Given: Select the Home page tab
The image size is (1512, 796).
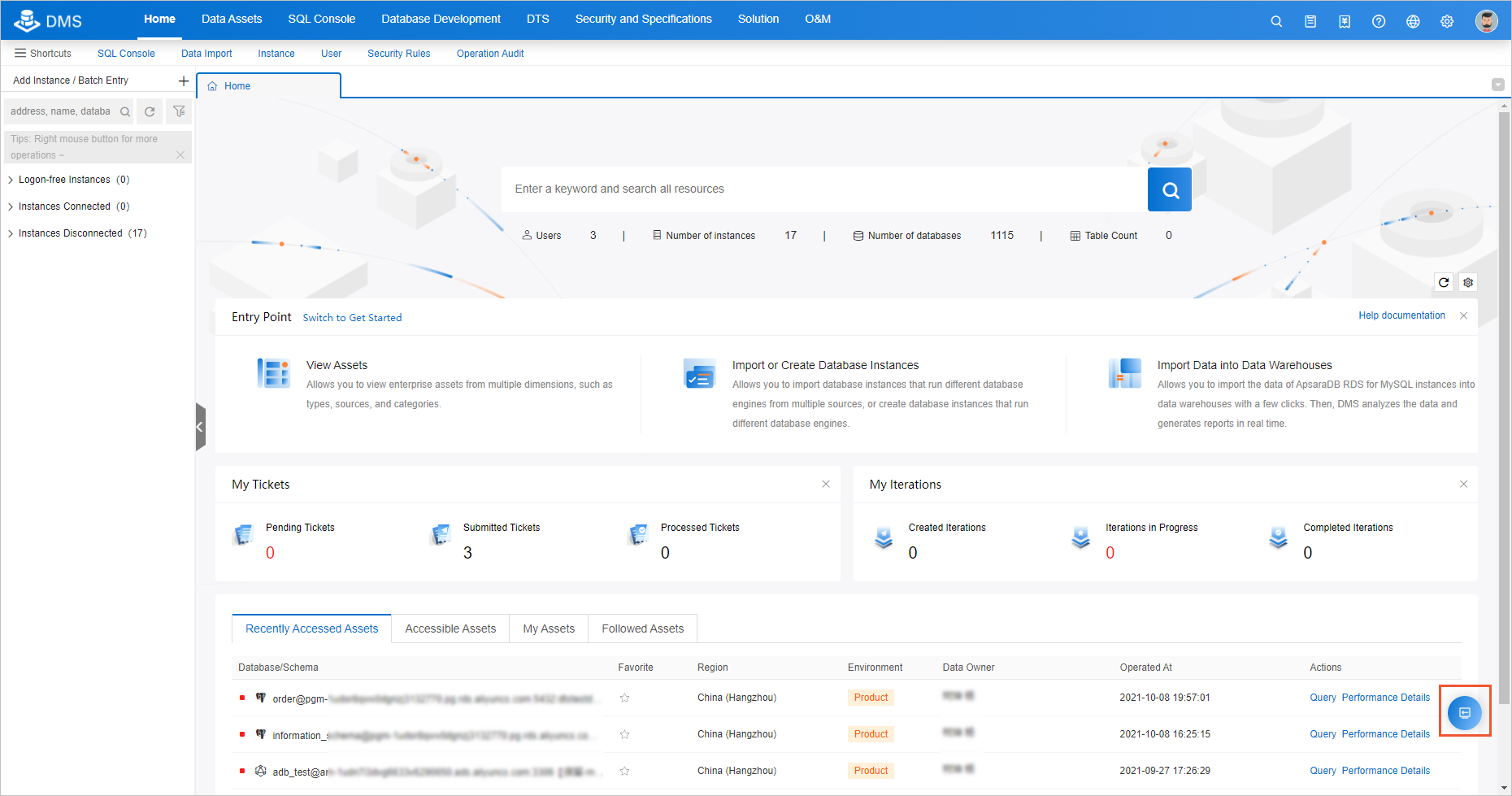Looking at the screenshot, I should [x=268, y=85].
